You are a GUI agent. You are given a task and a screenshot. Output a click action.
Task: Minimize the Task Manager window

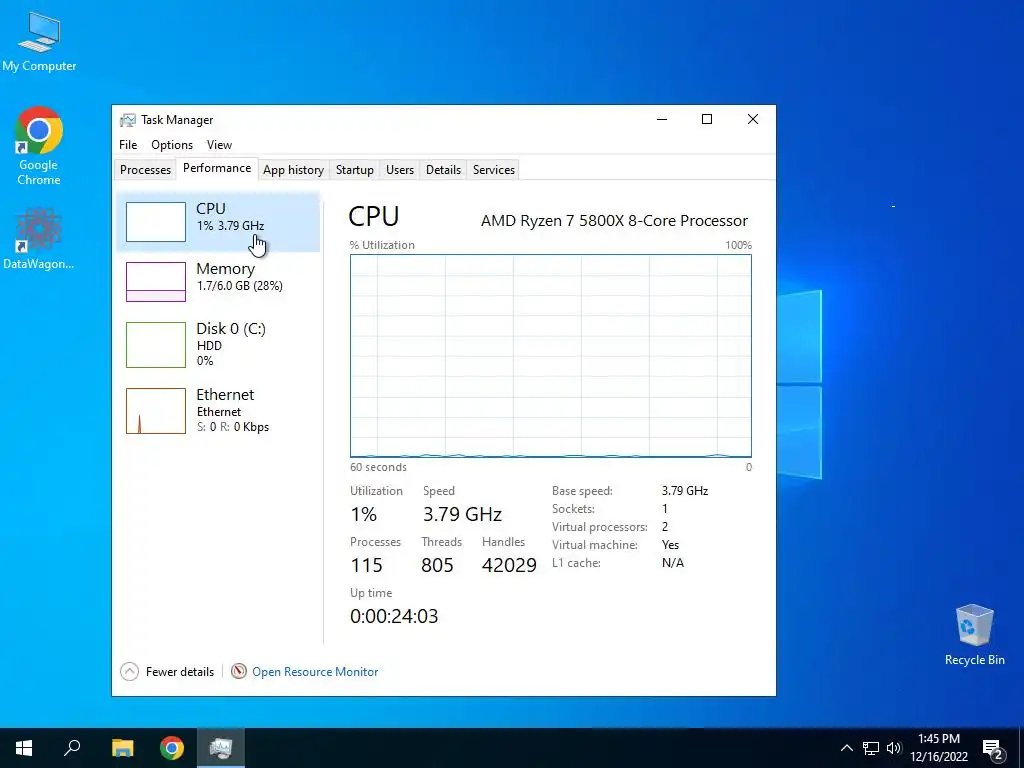(x=662, y=119)
